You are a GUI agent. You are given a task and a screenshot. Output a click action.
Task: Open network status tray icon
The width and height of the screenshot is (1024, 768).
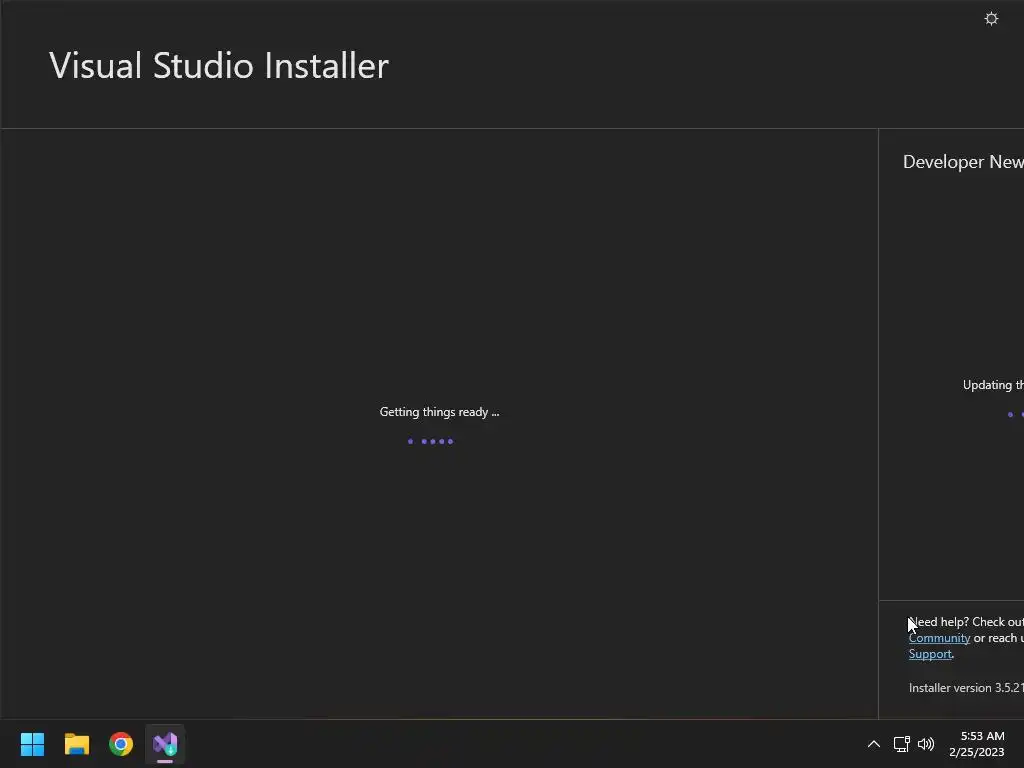(x=902, y=744)
